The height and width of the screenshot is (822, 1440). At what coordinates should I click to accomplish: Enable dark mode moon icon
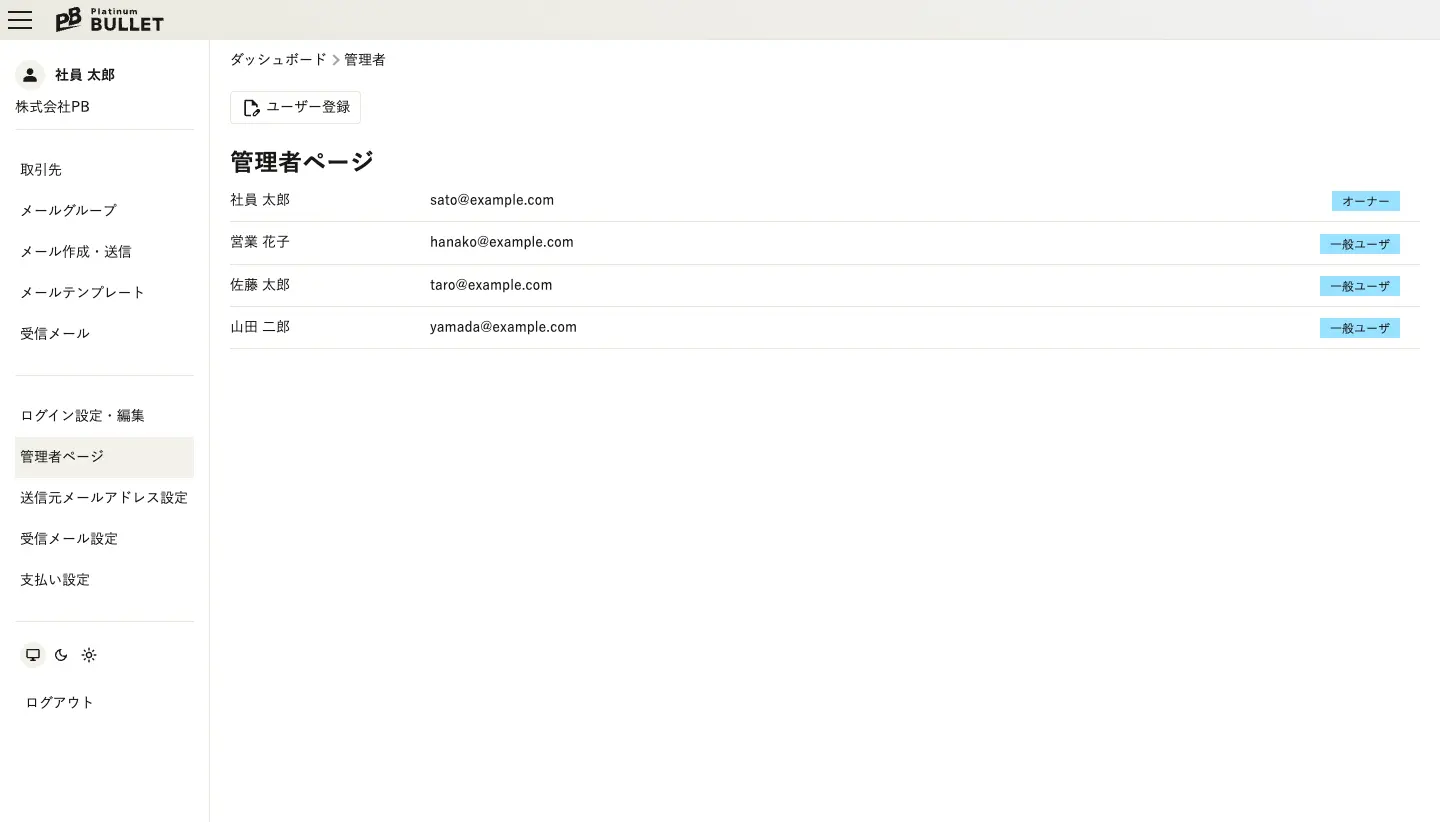pos(61,655)
